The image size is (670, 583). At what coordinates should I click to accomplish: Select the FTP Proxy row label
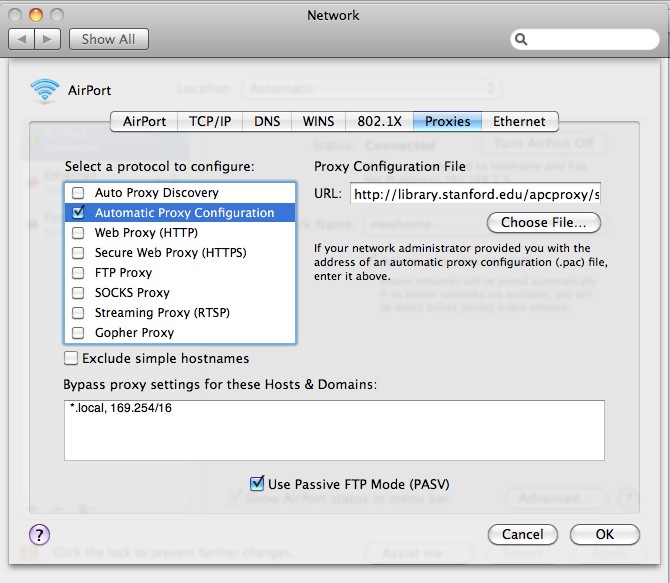pos(123,273)
